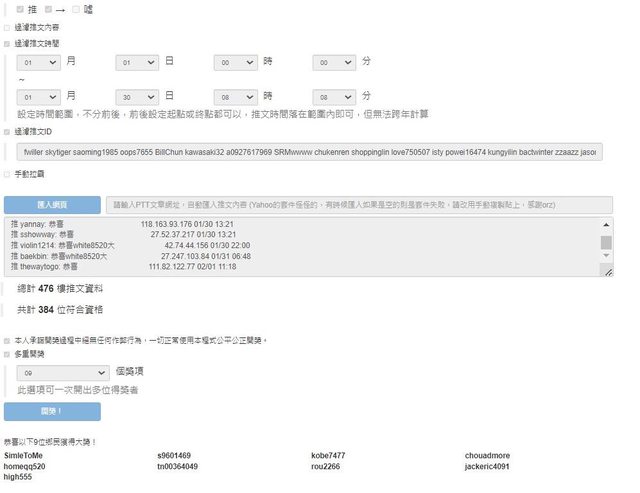The width and height of the screenshot is (640, 493).
Task: Toggle the 過濾推文時間 checkbox
Action: click(8, 43)
